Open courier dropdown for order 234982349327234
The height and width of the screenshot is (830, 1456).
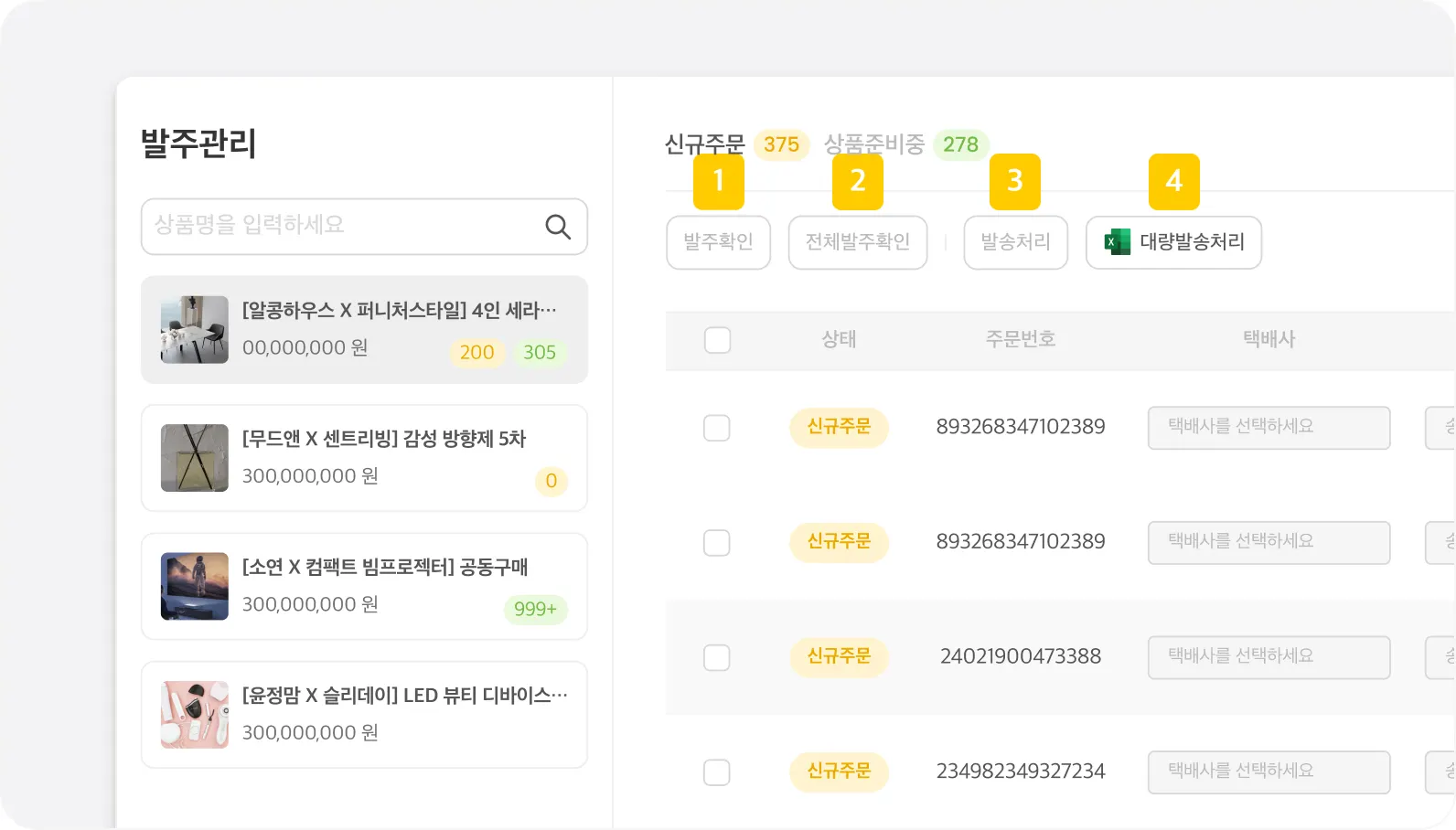(1269, 772)
